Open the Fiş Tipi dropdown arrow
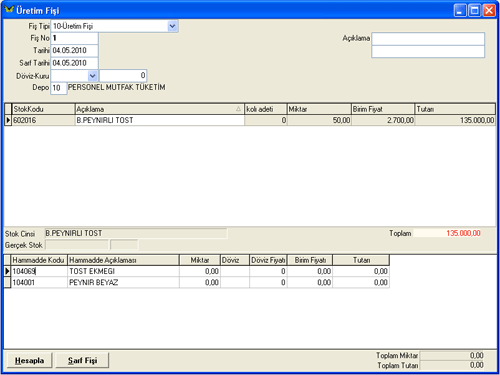The height and width of the screenshot is (375, 500). point(172,26)
